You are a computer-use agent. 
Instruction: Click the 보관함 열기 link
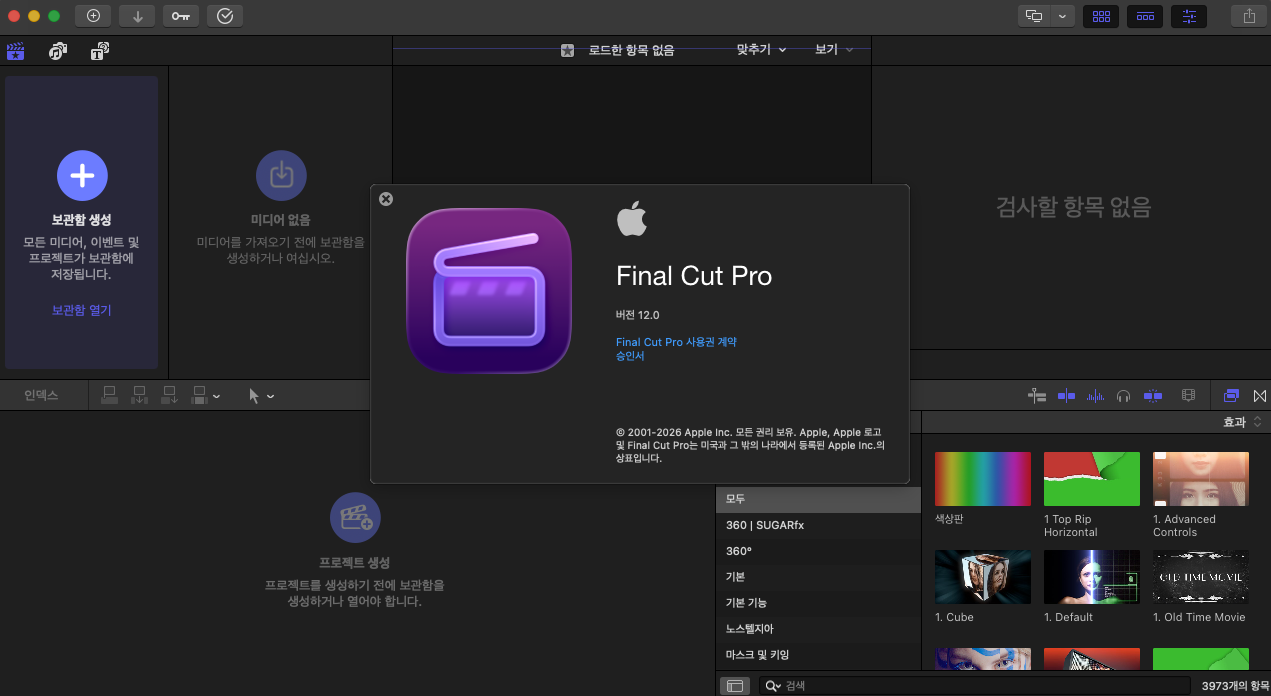[82, 310]
